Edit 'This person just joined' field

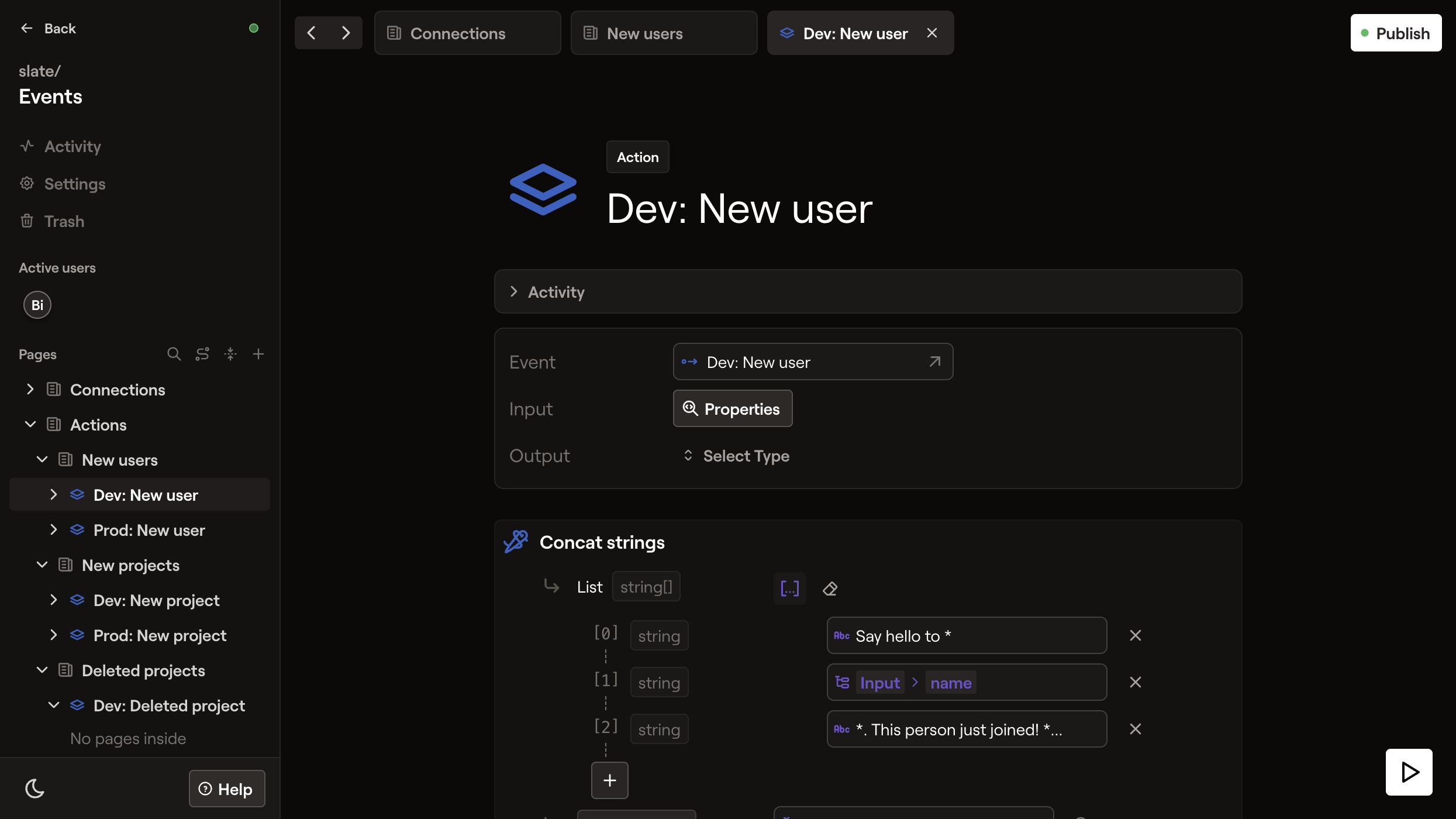(x=967, y=729)
